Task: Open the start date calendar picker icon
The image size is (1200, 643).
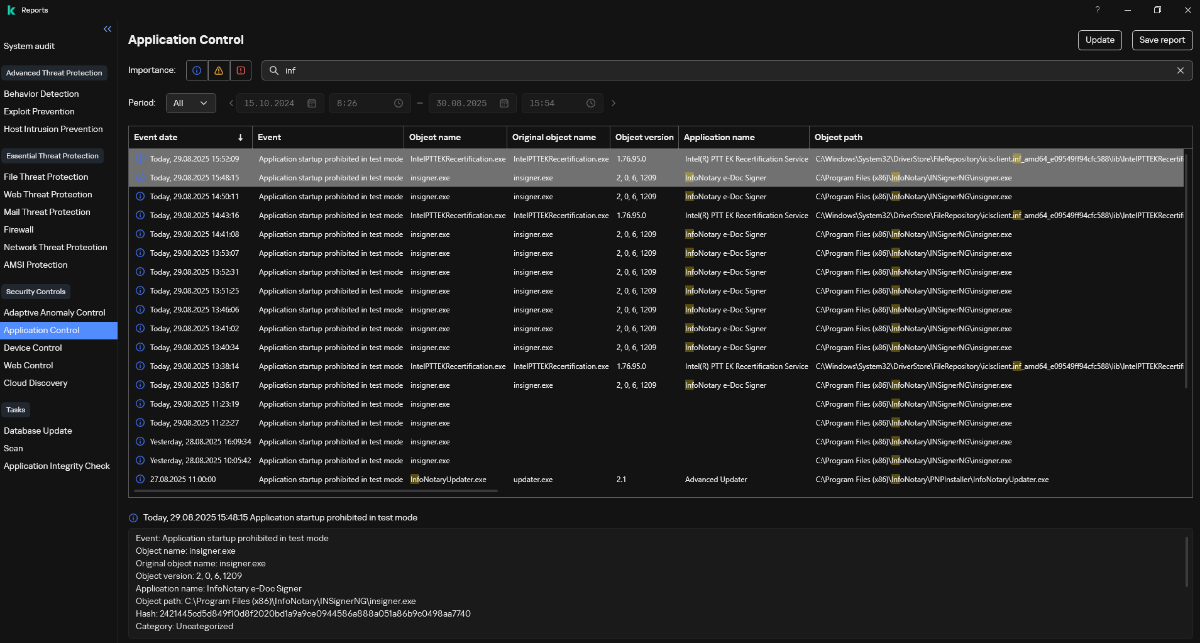Action: 312,103
